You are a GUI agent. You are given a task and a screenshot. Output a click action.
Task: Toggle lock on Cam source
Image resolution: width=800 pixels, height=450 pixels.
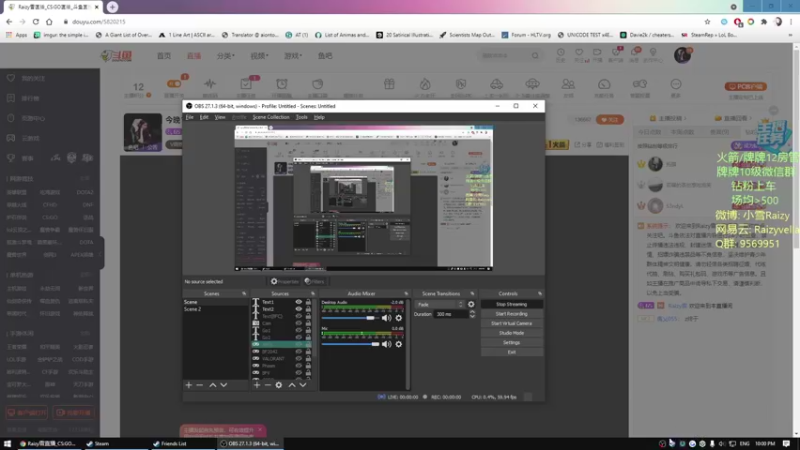(308, 323)
